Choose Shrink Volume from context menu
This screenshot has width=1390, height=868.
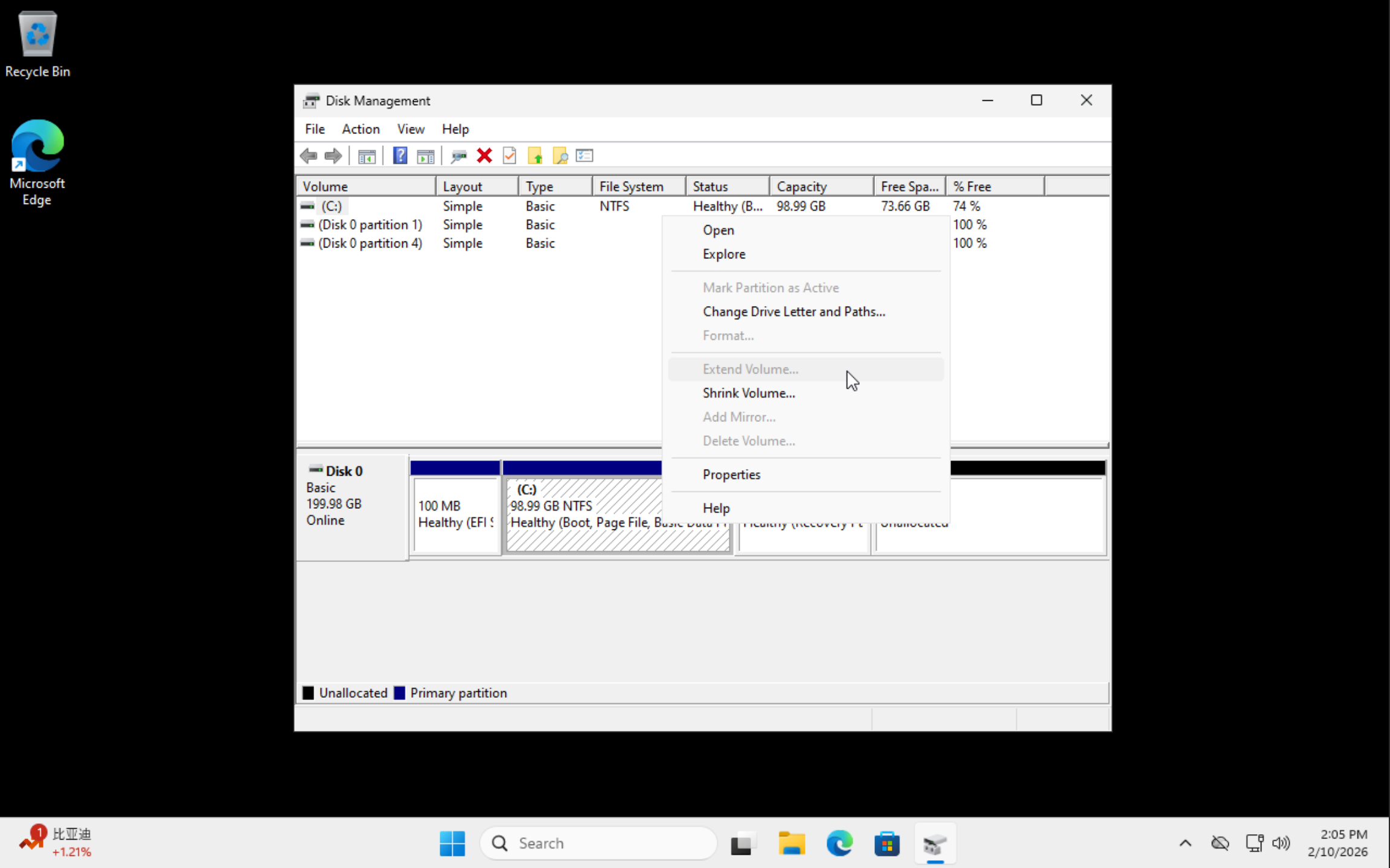(748, 393)
